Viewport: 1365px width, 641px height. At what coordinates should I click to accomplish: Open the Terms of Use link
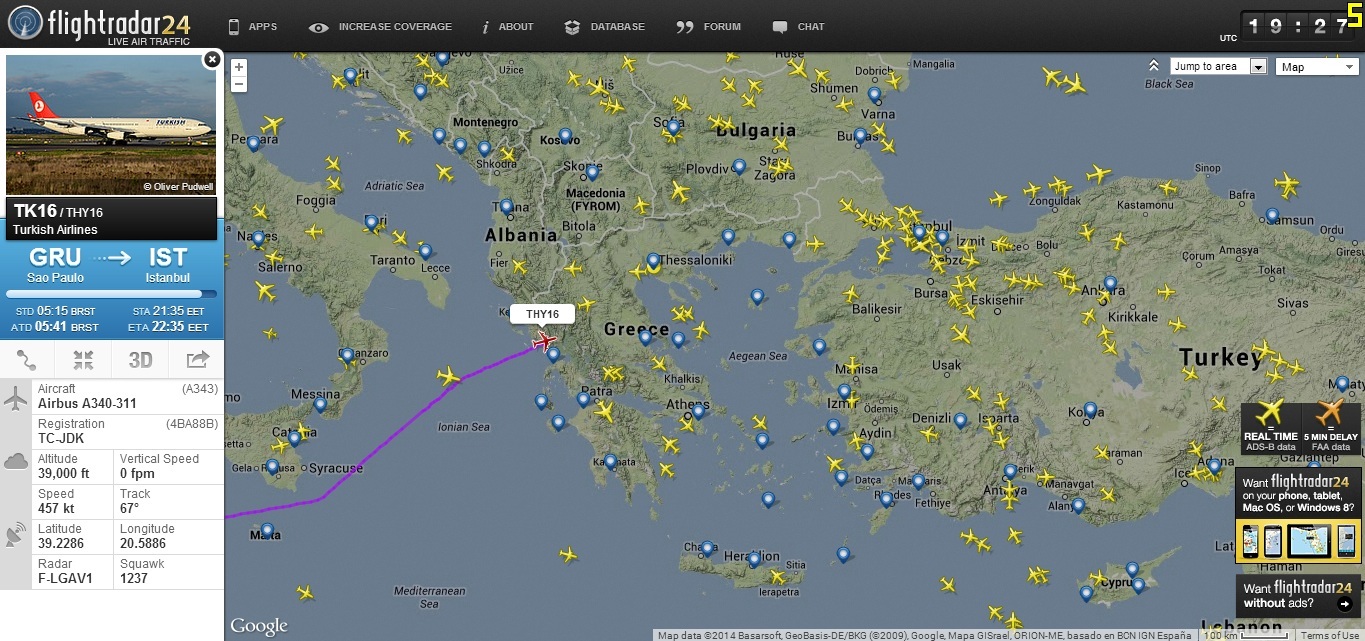1329,635
